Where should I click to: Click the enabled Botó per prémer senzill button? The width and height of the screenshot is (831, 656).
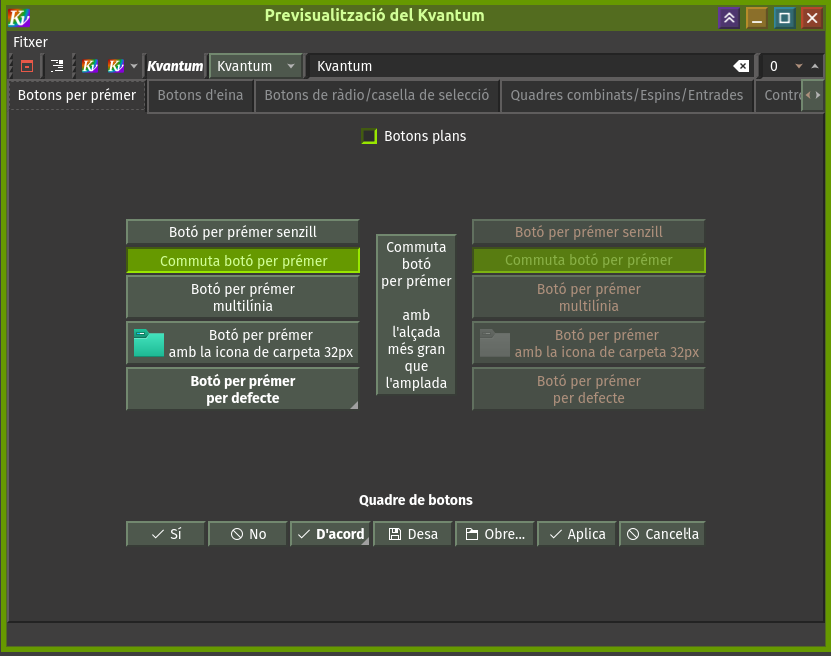[243, 232]
